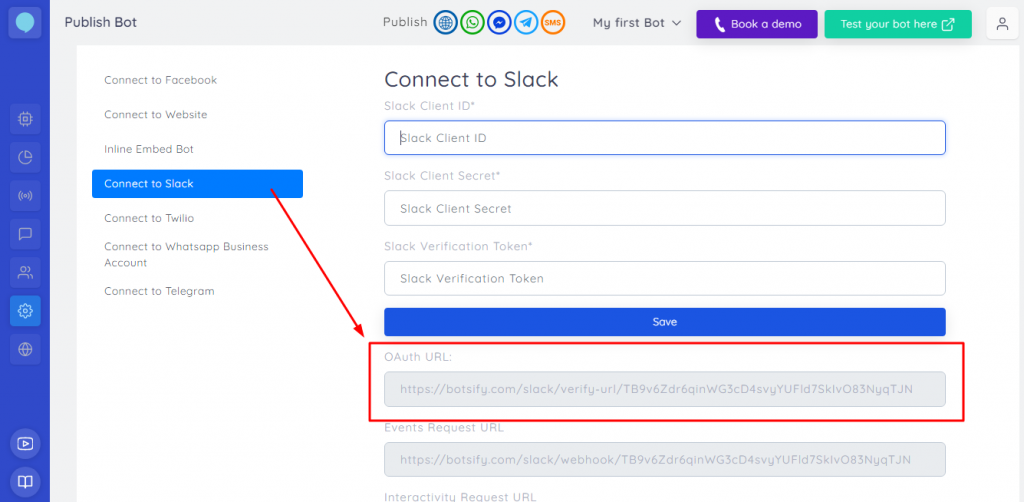
Task: Open the chat message sidebar icon
Action: click(25, 234)
